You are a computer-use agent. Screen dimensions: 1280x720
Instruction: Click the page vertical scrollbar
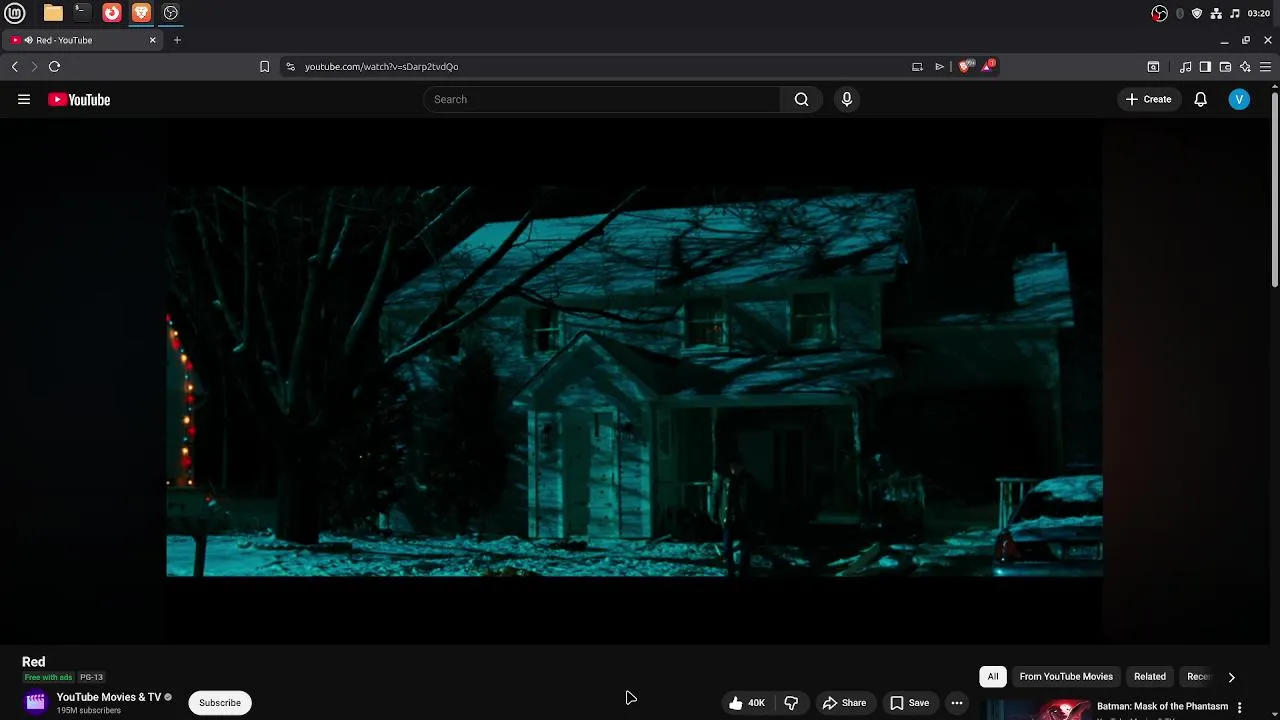[1275, 188]
